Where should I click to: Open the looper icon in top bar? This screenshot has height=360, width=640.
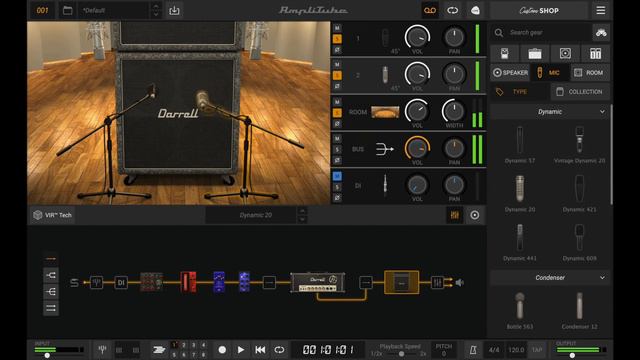(452, 10)
